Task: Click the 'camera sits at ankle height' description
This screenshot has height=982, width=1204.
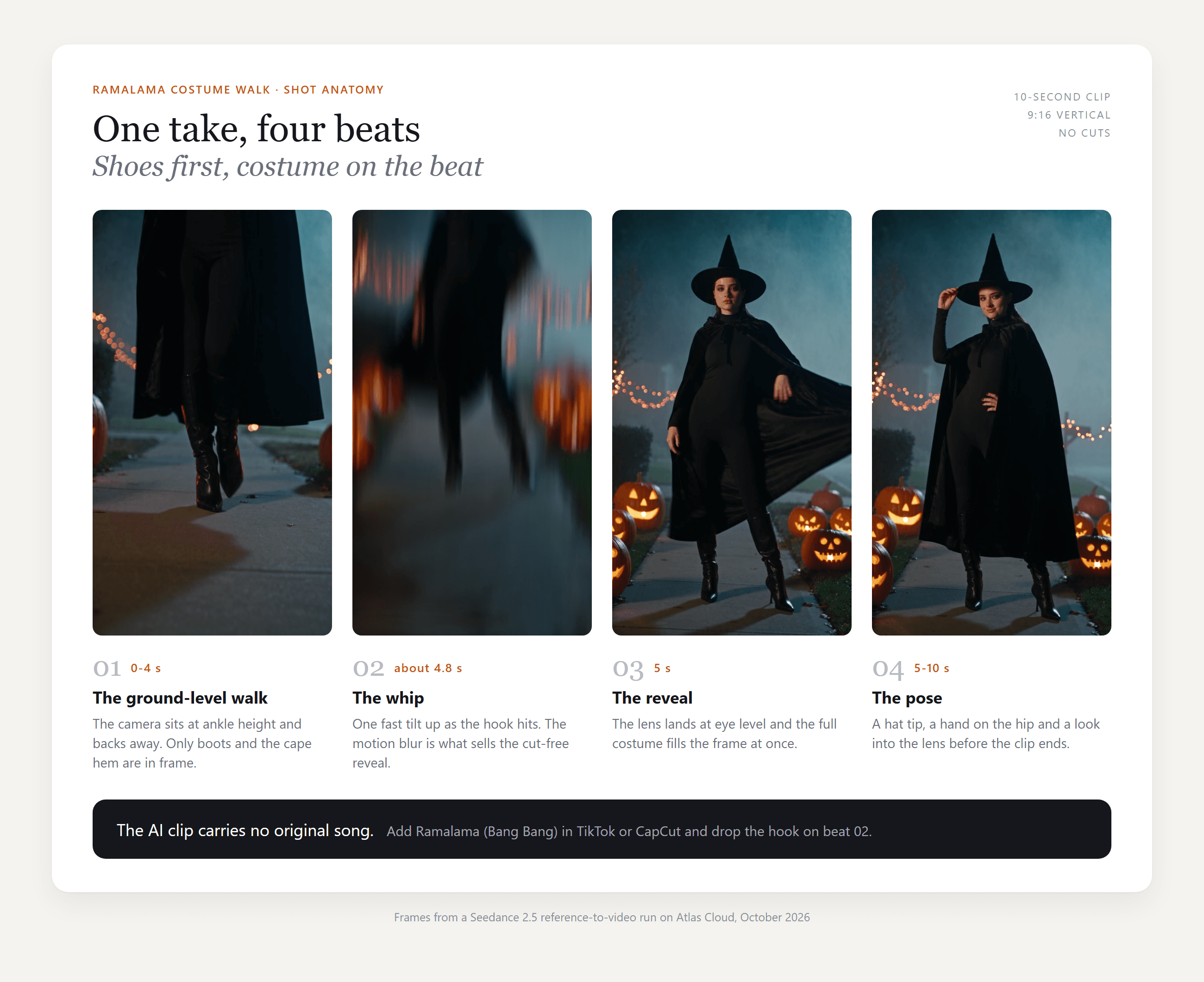Action: (202, 743)
